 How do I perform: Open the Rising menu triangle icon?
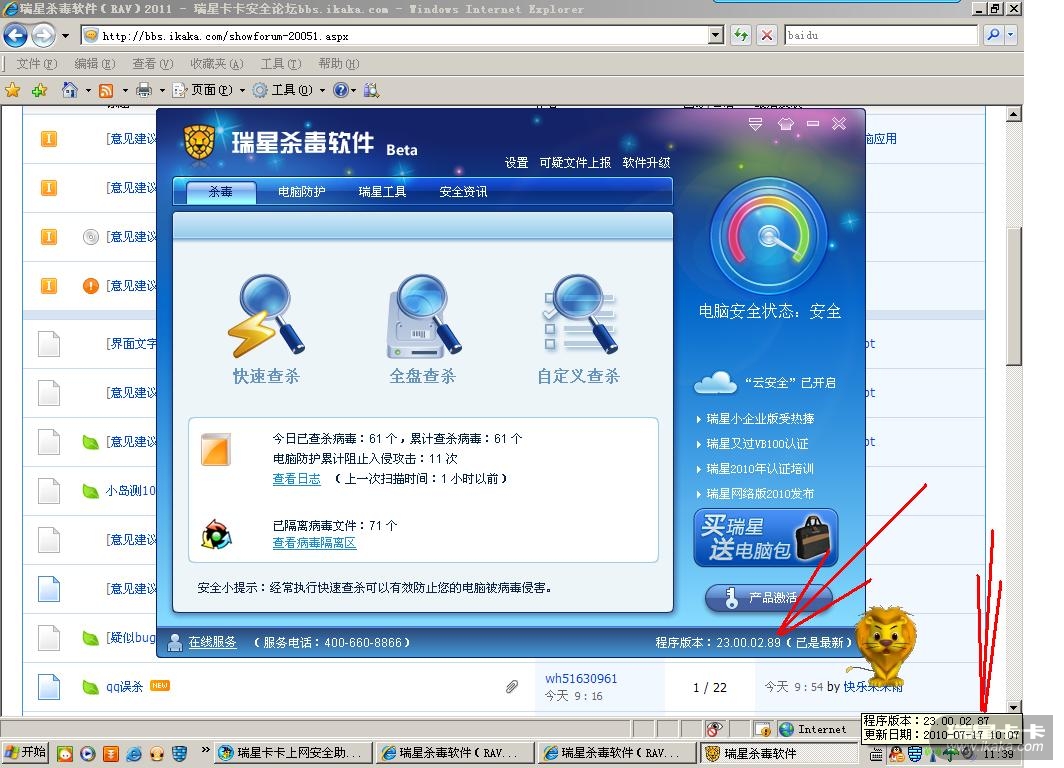pos(755,123)
